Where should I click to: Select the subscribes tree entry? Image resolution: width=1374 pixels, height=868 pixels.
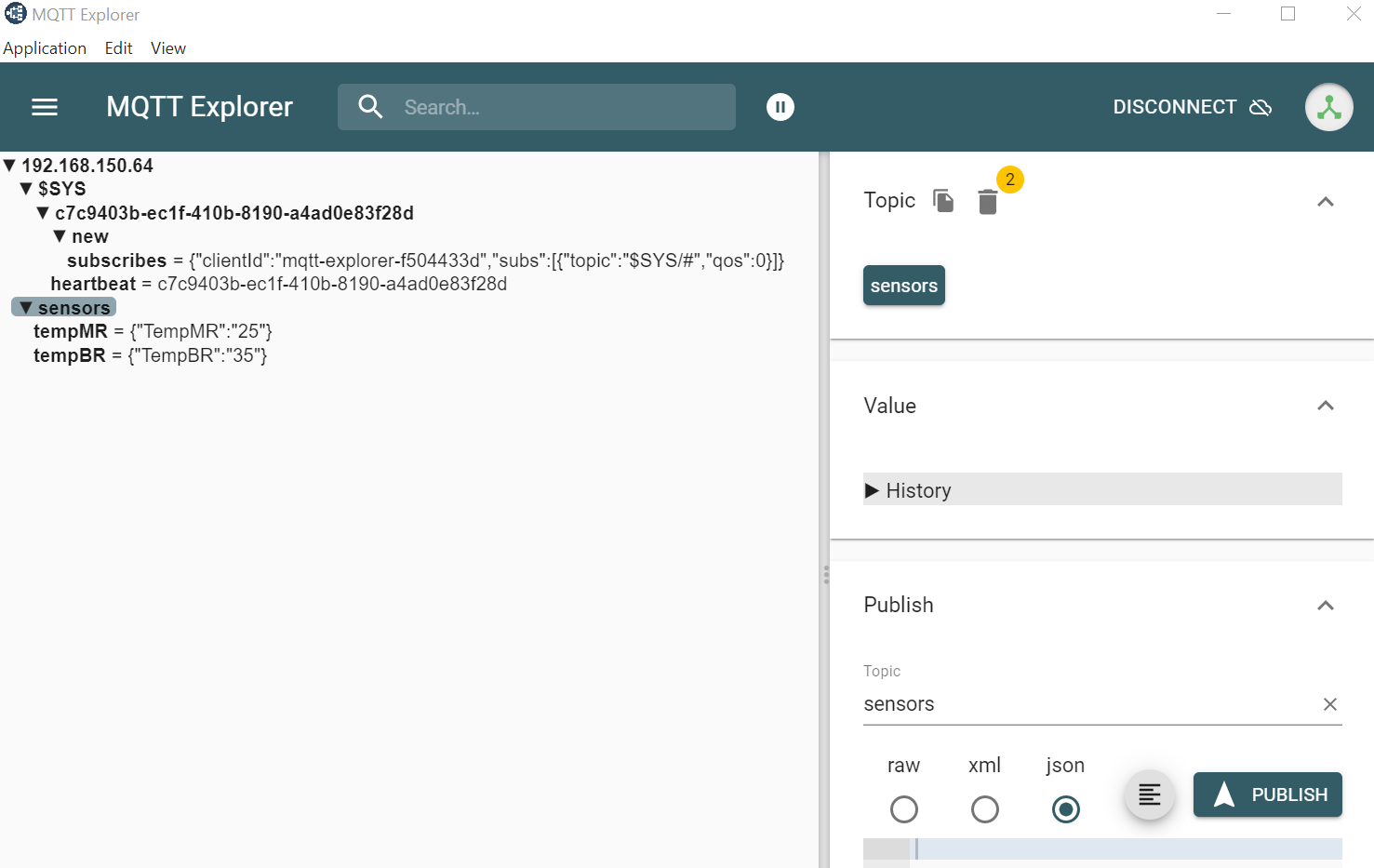tap(425, 260)
